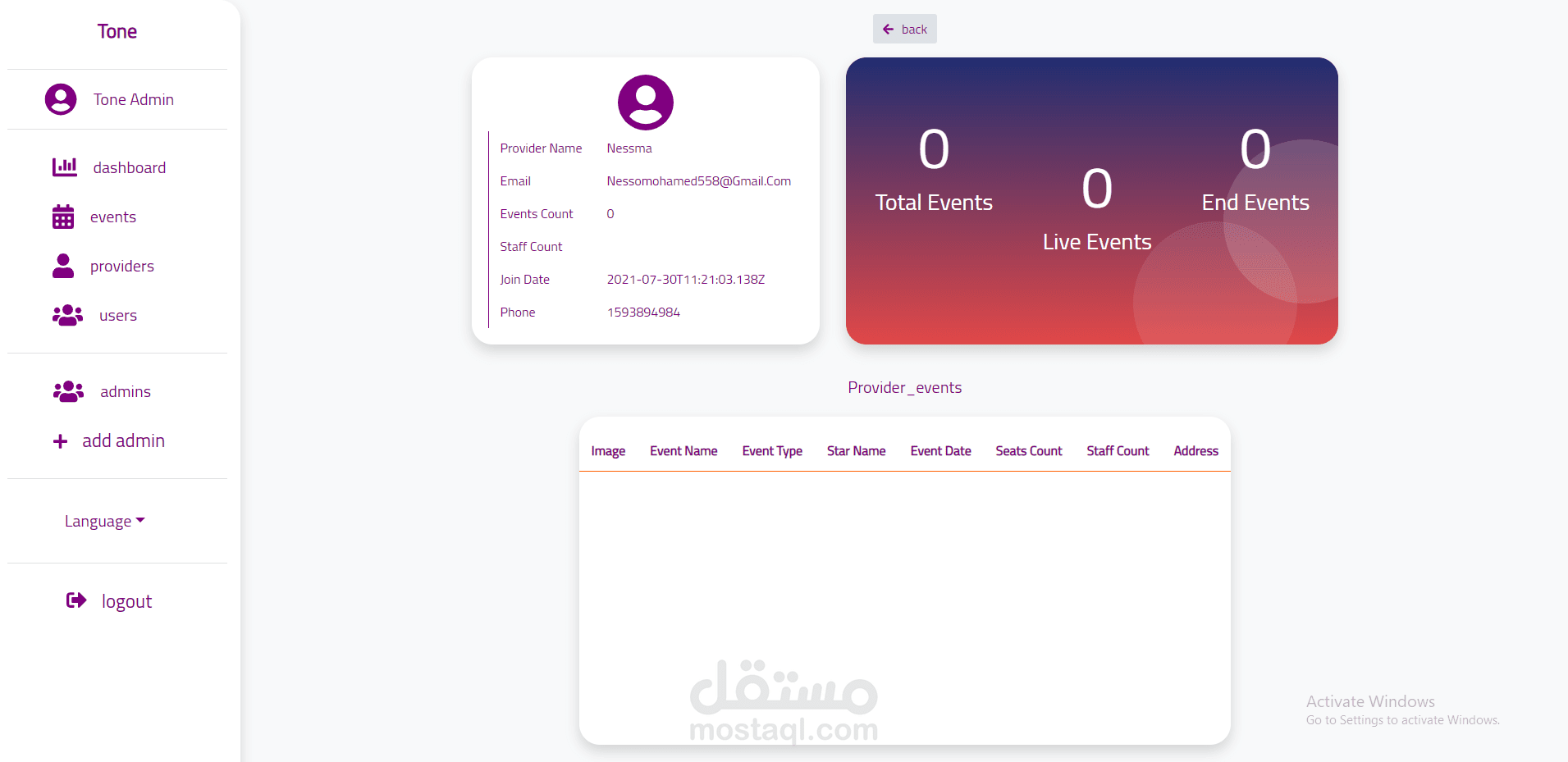Click the Provider_events section heading
1568x762 pixels.
[905, 387]
